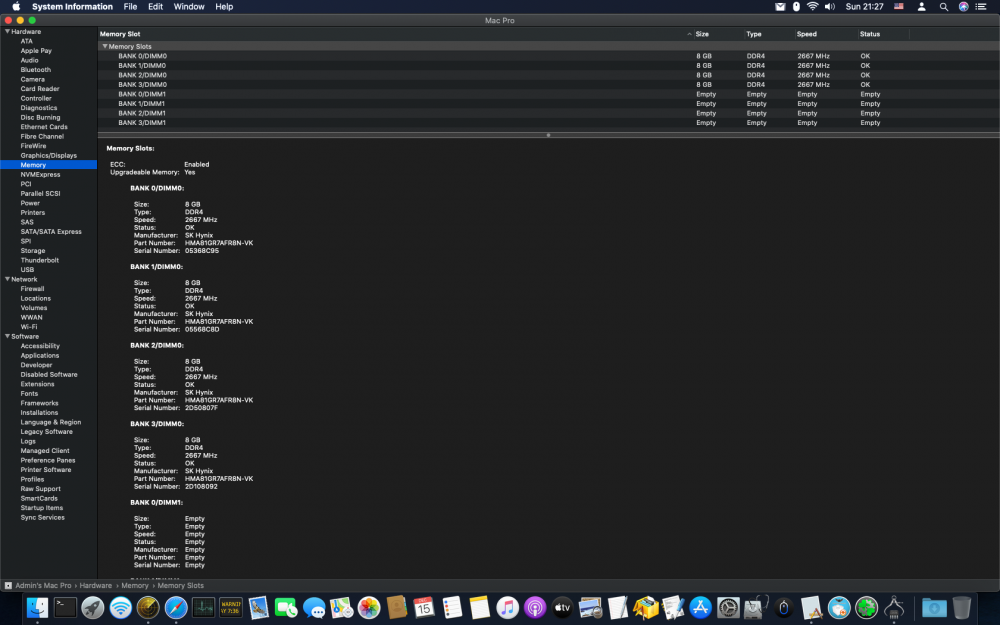Launch FaceTime from the dock

[x=286, y=607]
